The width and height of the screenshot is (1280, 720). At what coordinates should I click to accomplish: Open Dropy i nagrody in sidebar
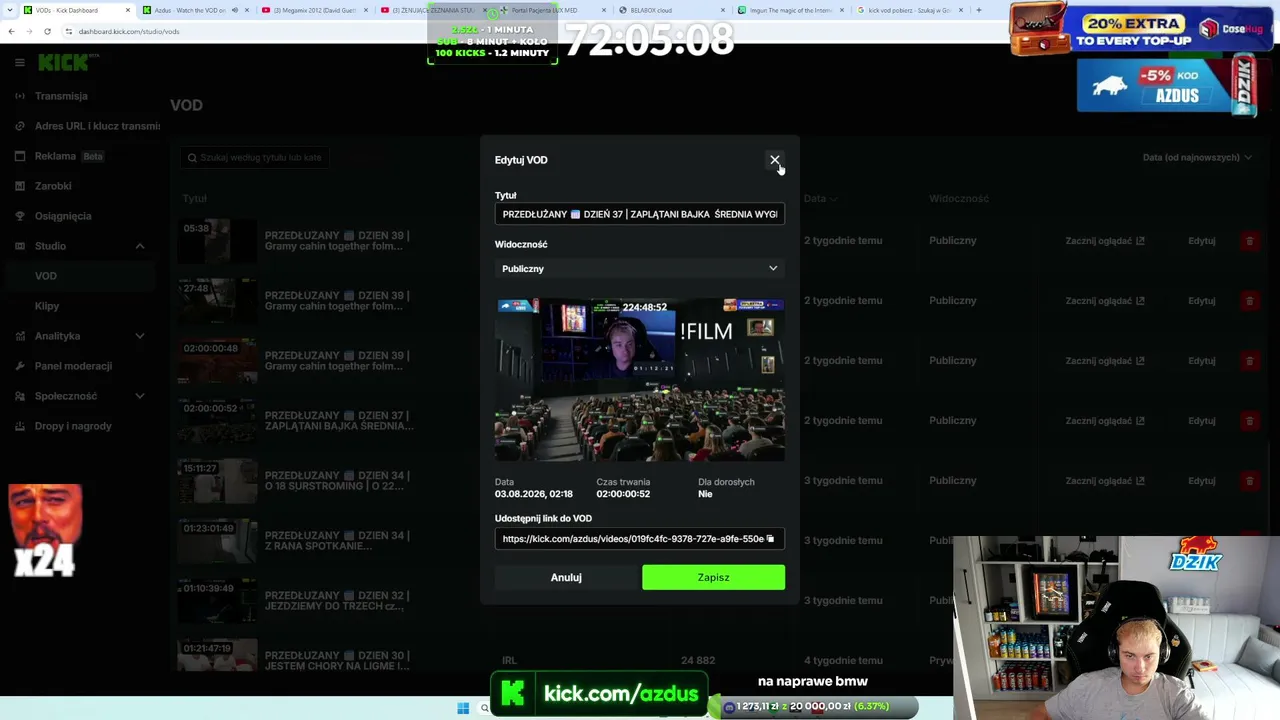point(73,426)
